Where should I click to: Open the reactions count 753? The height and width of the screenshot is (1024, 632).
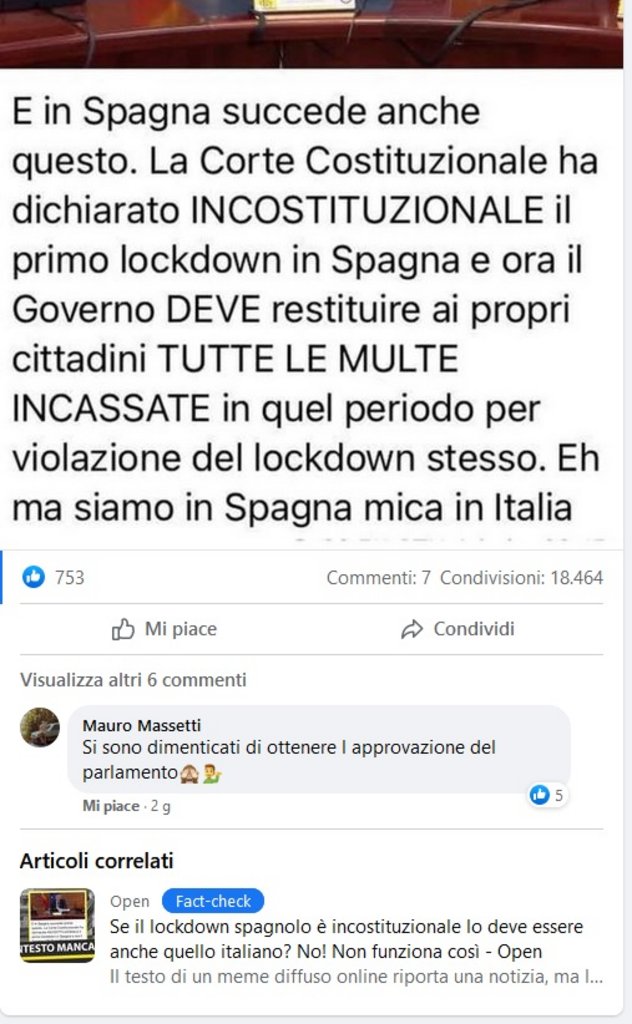(x=69, y=577)
